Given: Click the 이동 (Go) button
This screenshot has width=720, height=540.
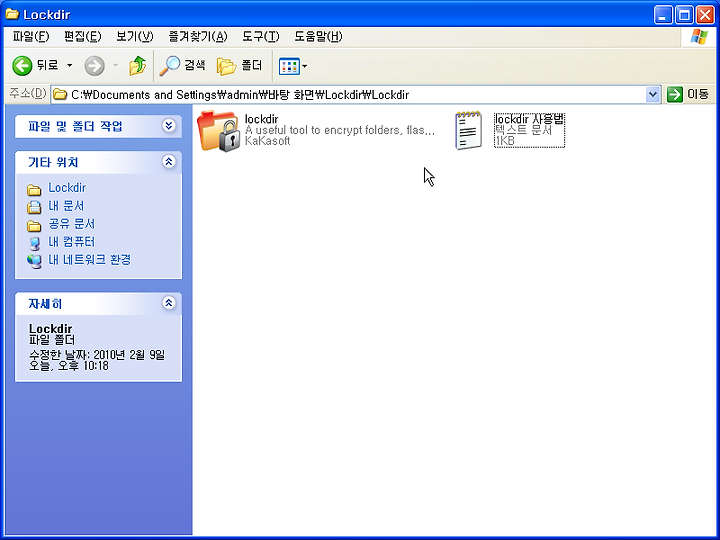Looking at the screenshot, I should [688, 95].
